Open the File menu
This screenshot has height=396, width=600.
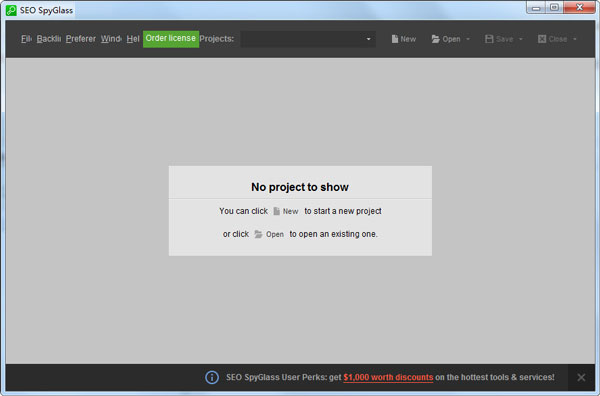tap(26, 39)
